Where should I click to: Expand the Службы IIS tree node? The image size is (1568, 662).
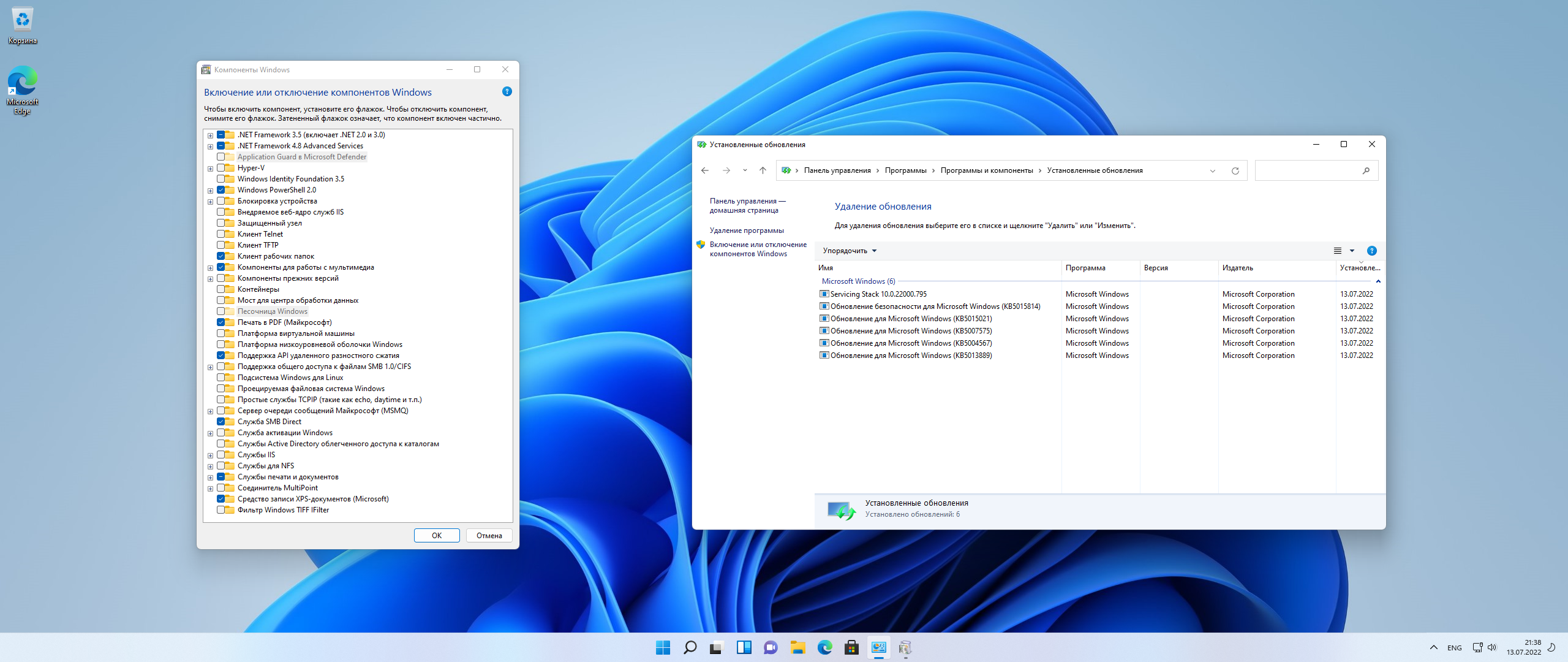coord(210,455)
